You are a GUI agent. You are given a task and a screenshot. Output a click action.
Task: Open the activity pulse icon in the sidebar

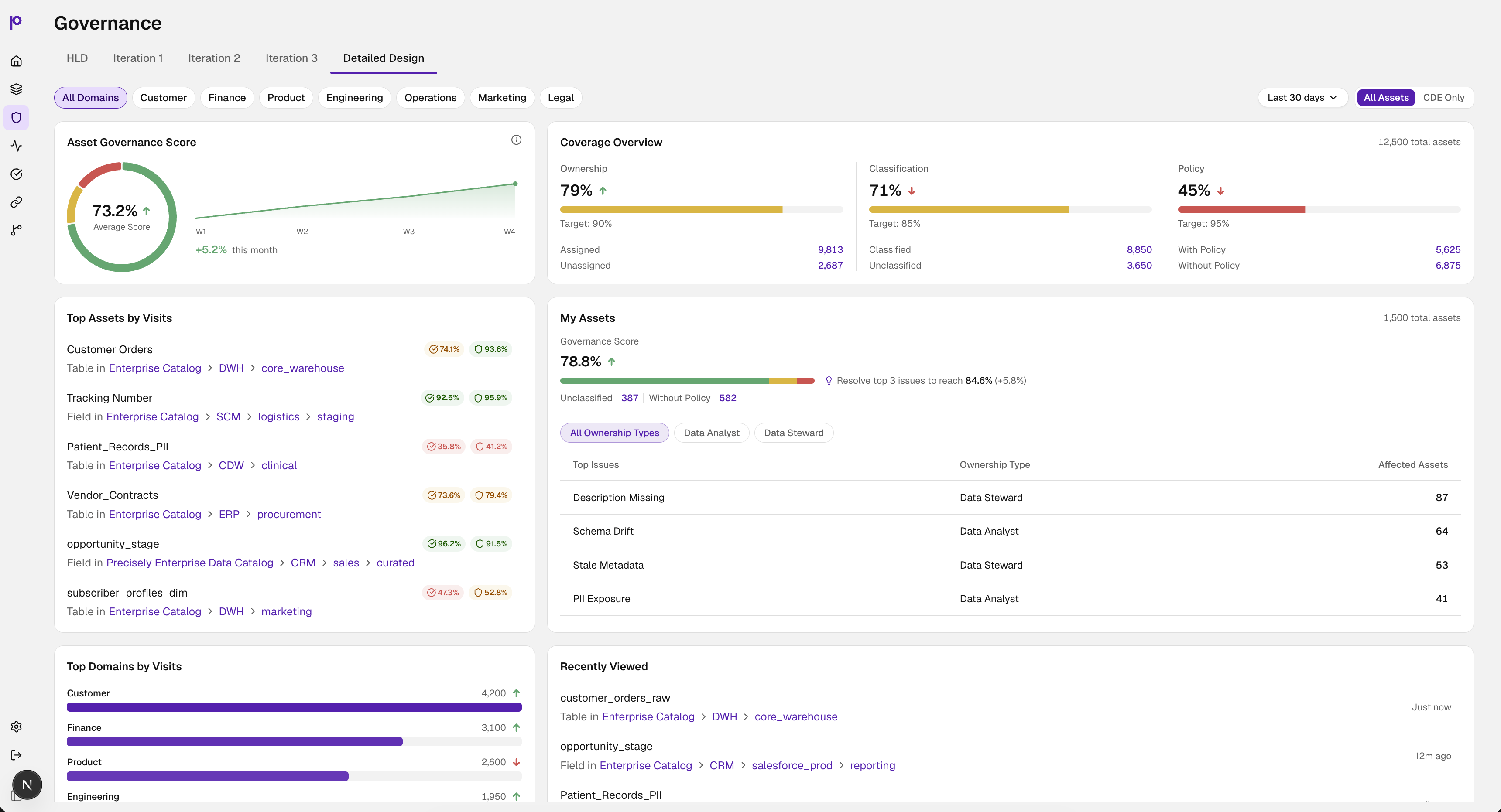(x=16, y=146)
